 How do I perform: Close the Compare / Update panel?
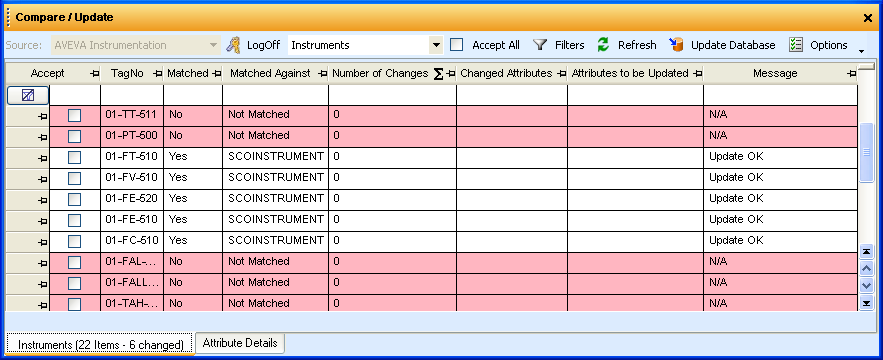pyautogui.click(x=868, y=18)
